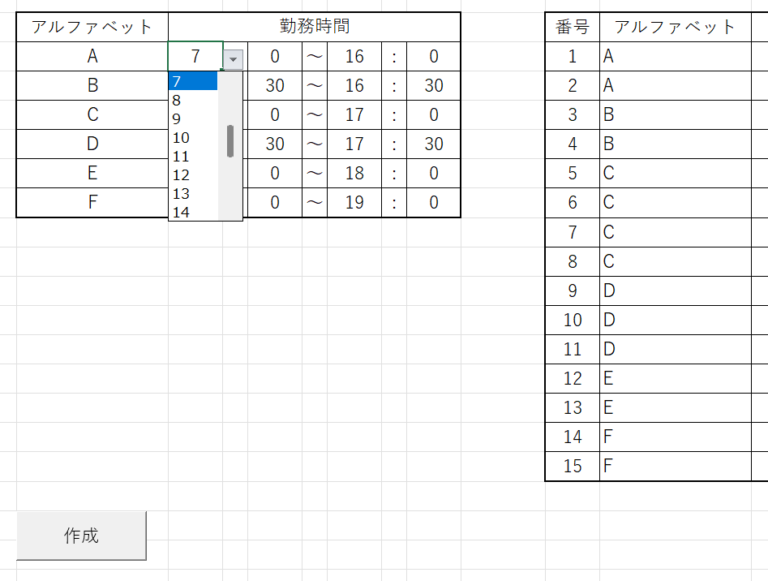Click the end hour 16 cell in row A

[354, 57]
